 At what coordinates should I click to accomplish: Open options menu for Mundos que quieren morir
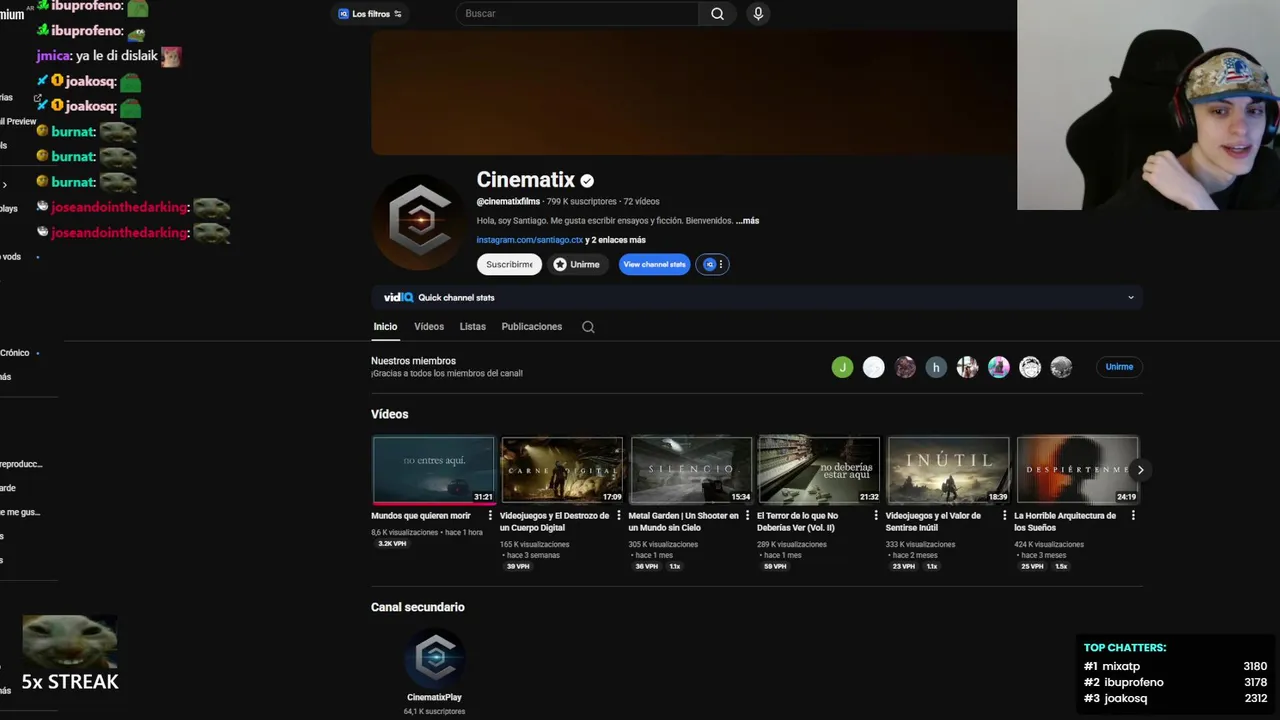[x=490, y=516]
